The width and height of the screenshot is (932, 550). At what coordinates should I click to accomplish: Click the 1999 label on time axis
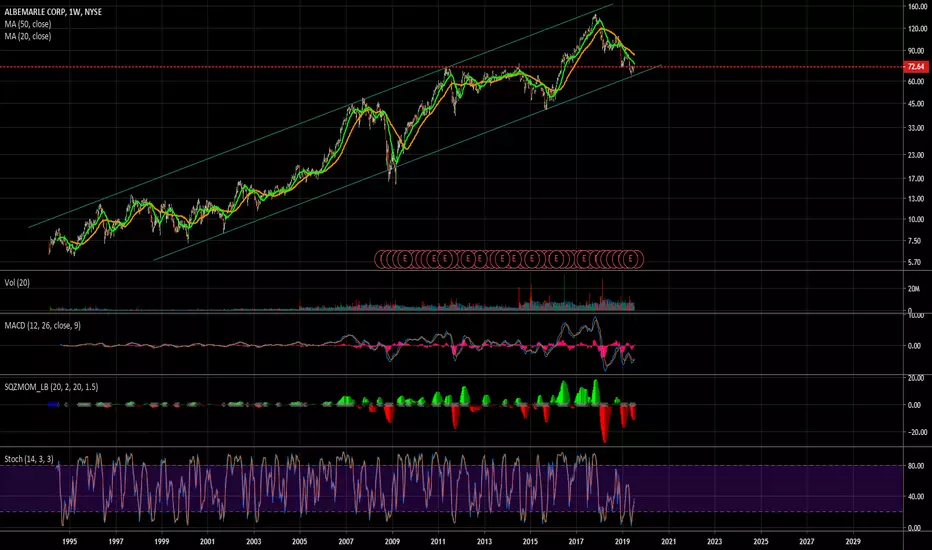162,542
